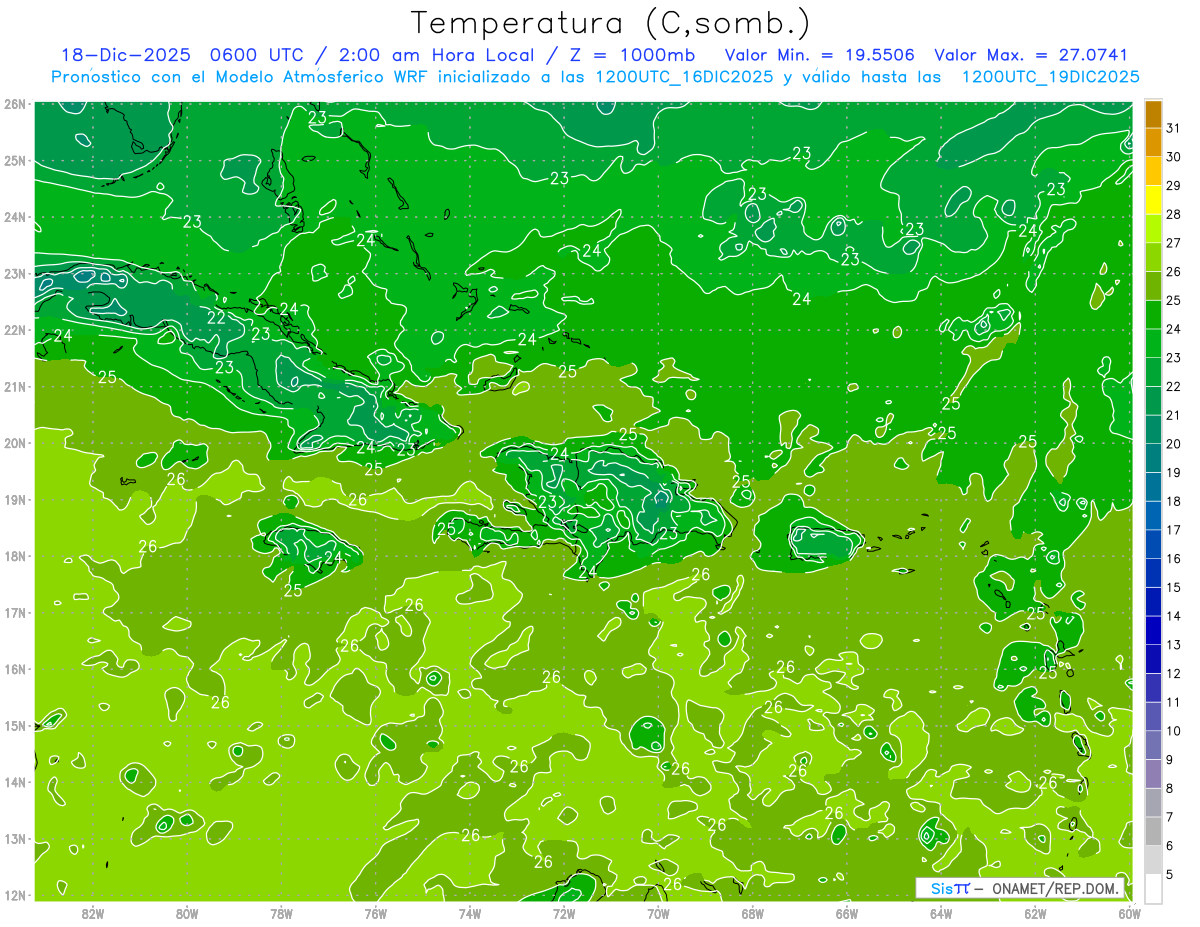The image size is (1200, 927).
Task: Click the '82W' longitude axis label
Action: 93,913
